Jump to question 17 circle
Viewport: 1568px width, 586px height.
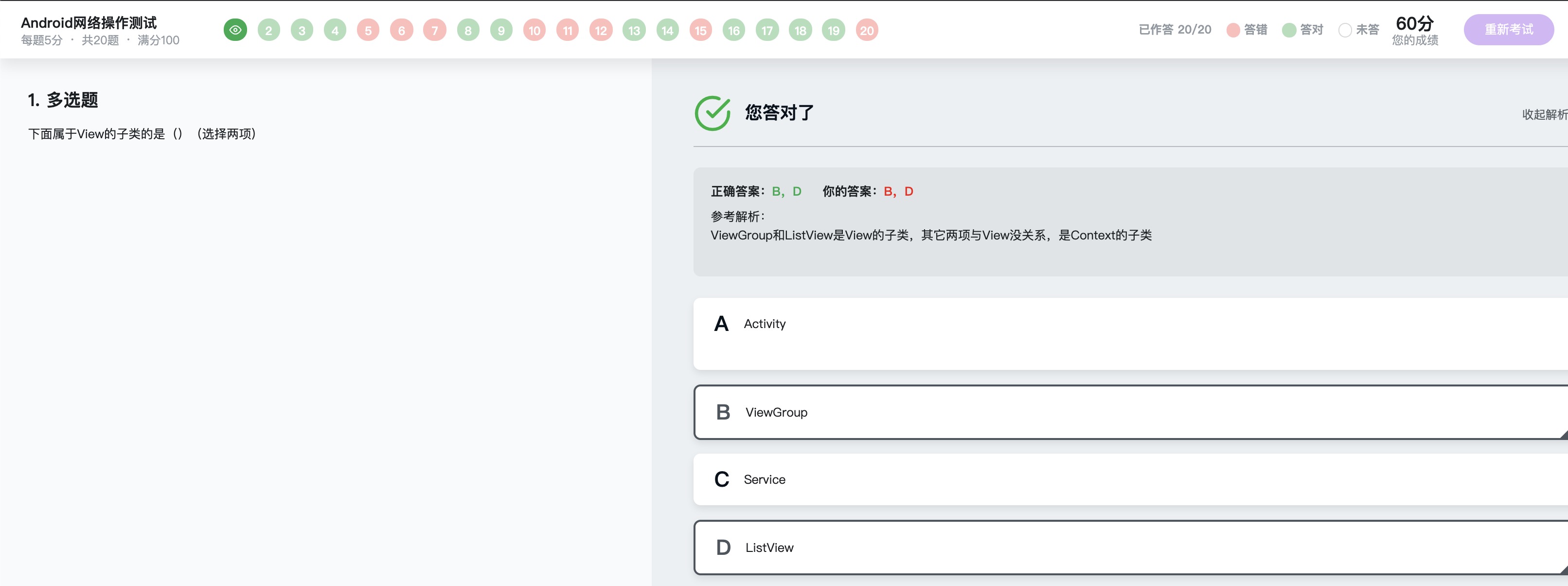pos(767,30)
